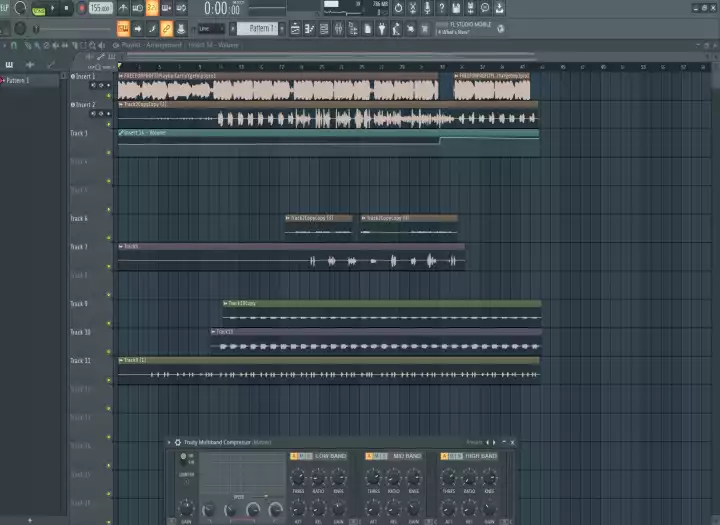Click the playlist horizontal scrollbar
720x525 pixels.
[x=331, y=55]
